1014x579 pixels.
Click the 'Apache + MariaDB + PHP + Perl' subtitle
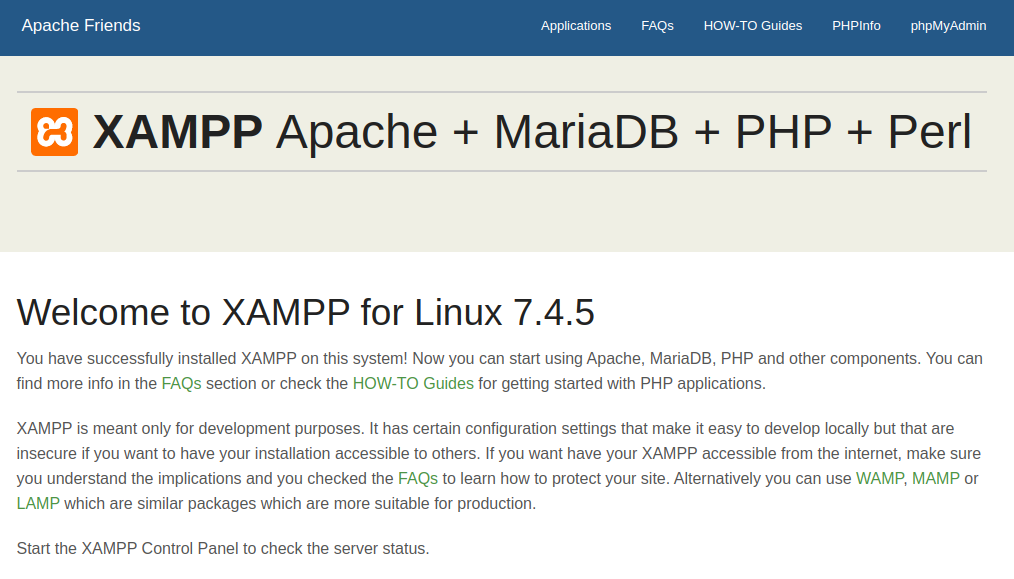click(623, 132)
